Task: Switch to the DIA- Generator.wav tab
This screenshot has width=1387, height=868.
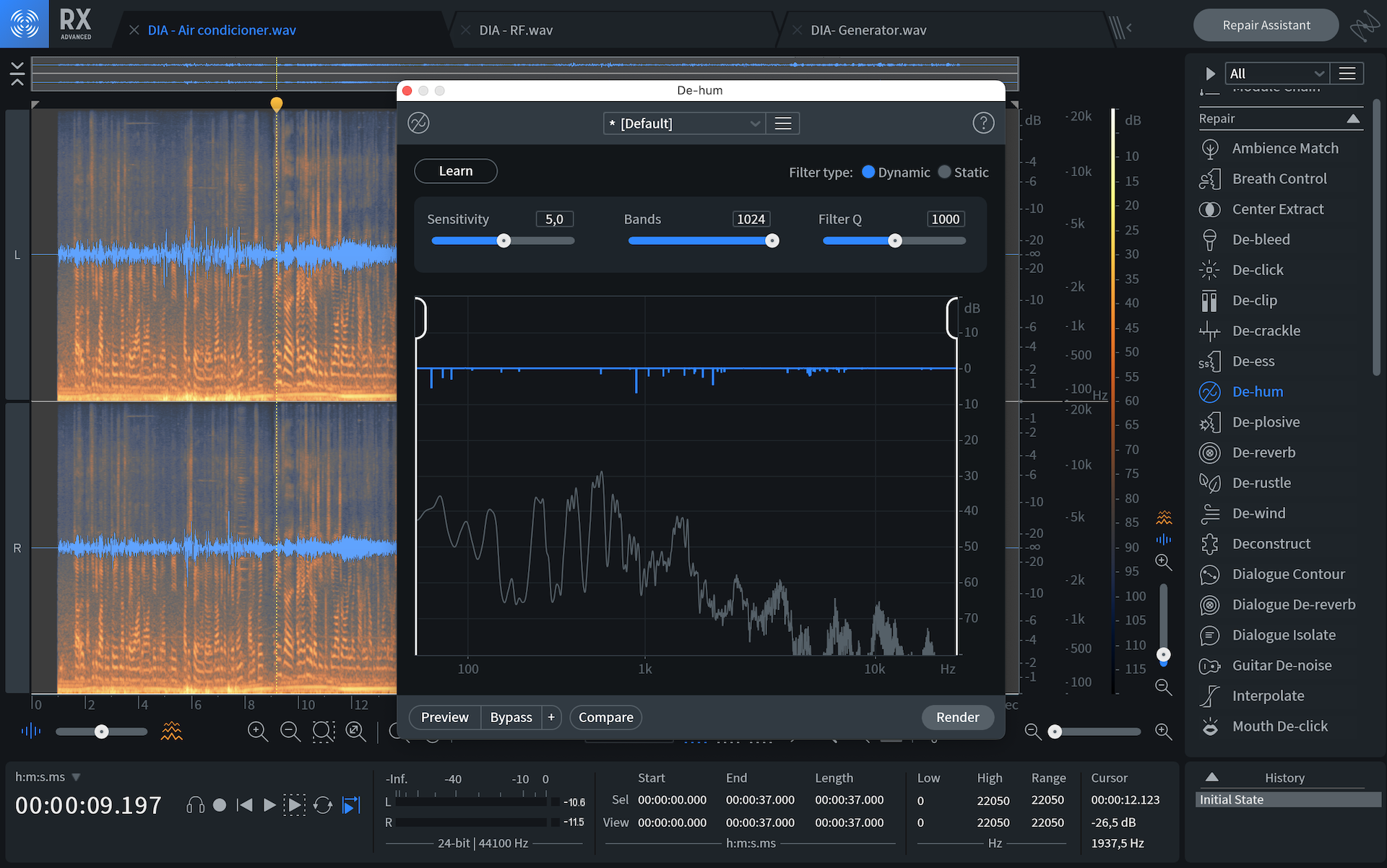Action: pyautogui.click(x=868, y=30)
